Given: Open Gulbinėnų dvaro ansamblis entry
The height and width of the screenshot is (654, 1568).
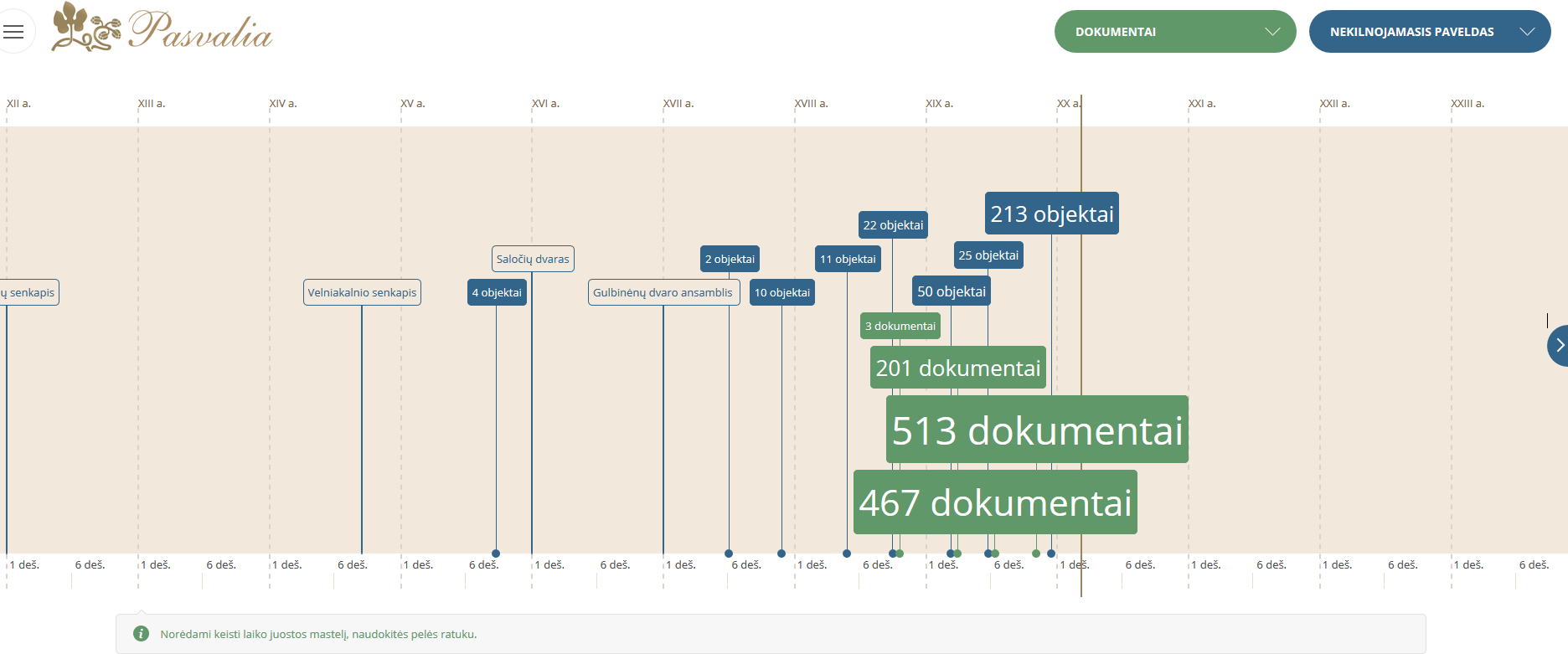Looking at the screenshot, I should (663, 292).
